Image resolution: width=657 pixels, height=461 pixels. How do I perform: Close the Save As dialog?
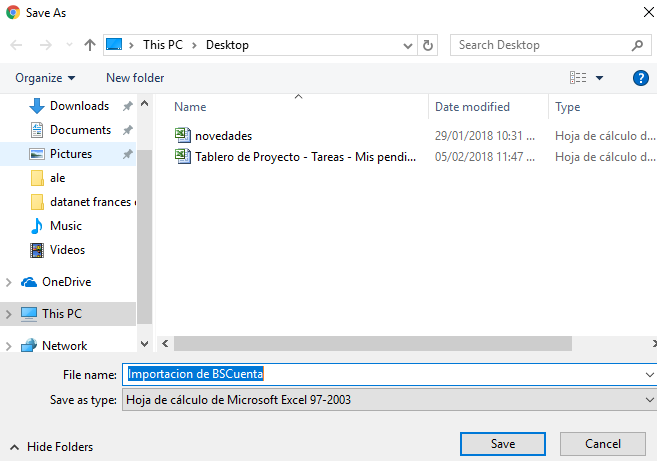click(x=649, y=12)
